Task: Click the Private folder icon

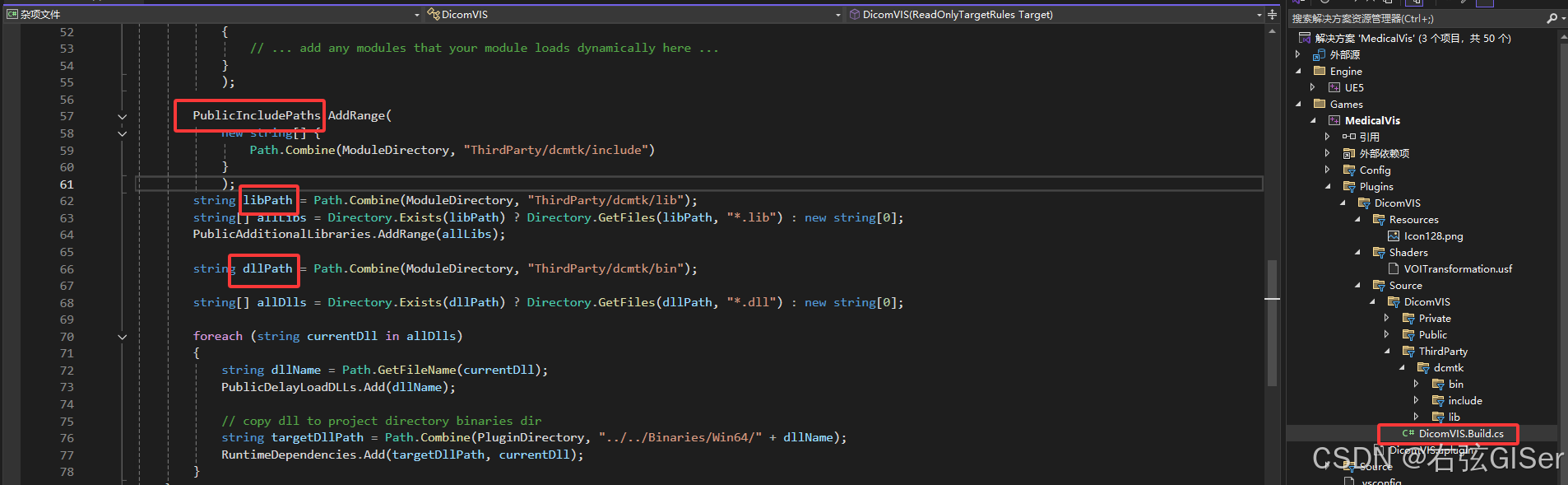Action: (x=1408, y=318)
